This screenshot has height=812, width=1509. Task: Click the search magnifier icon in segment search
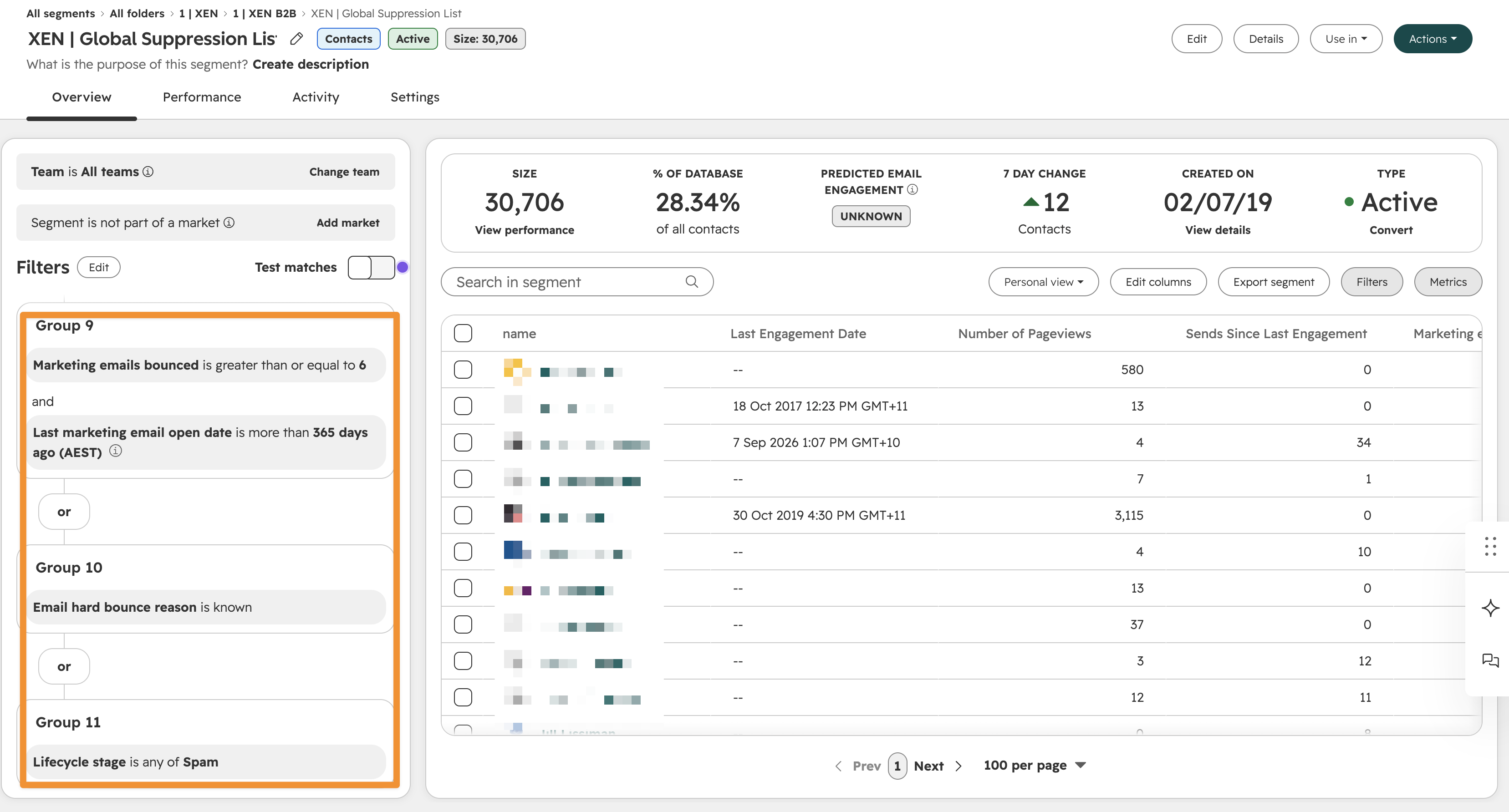tap(691, 282)
